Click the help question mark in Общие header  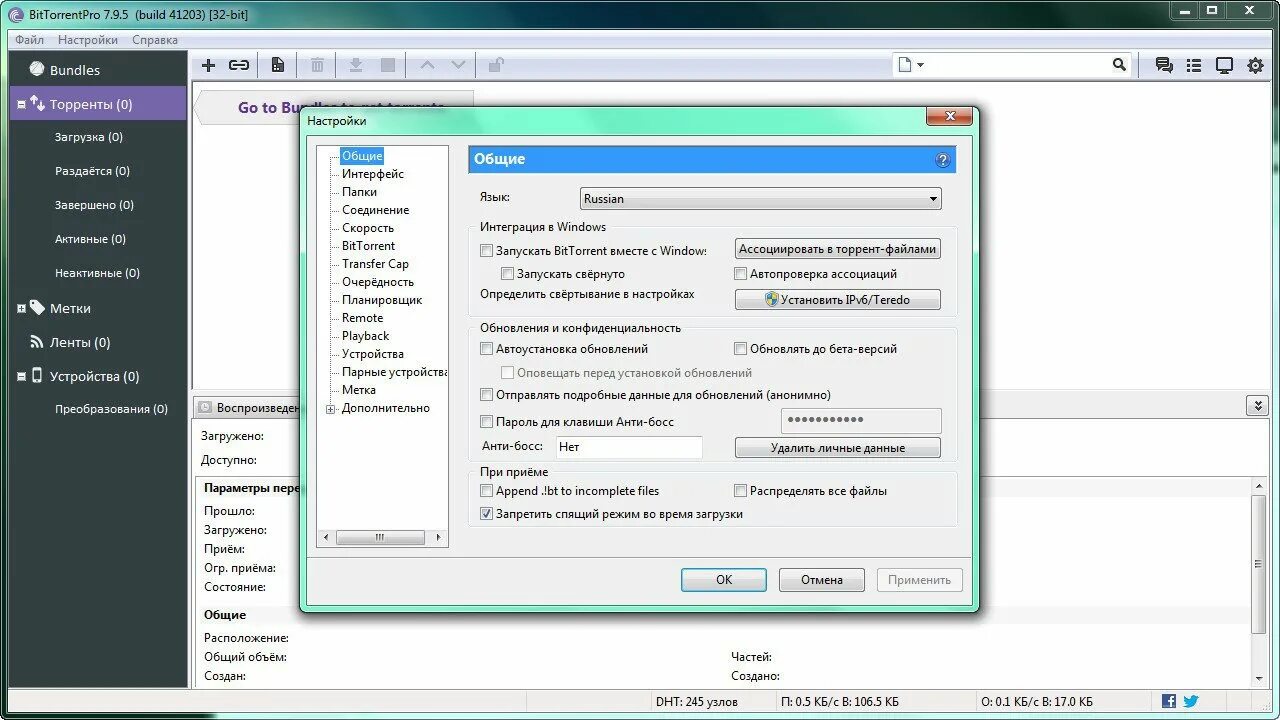click(942, 160)
